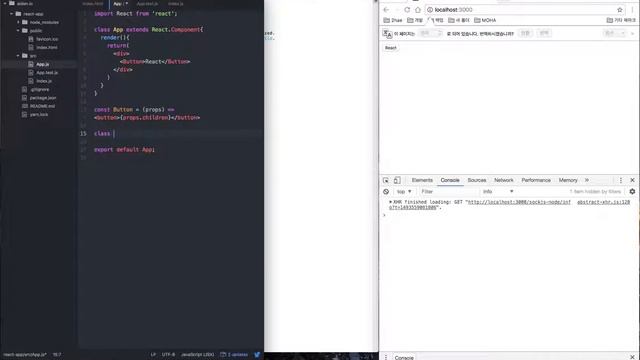Open index.js under the src folder

pos(44,81)
